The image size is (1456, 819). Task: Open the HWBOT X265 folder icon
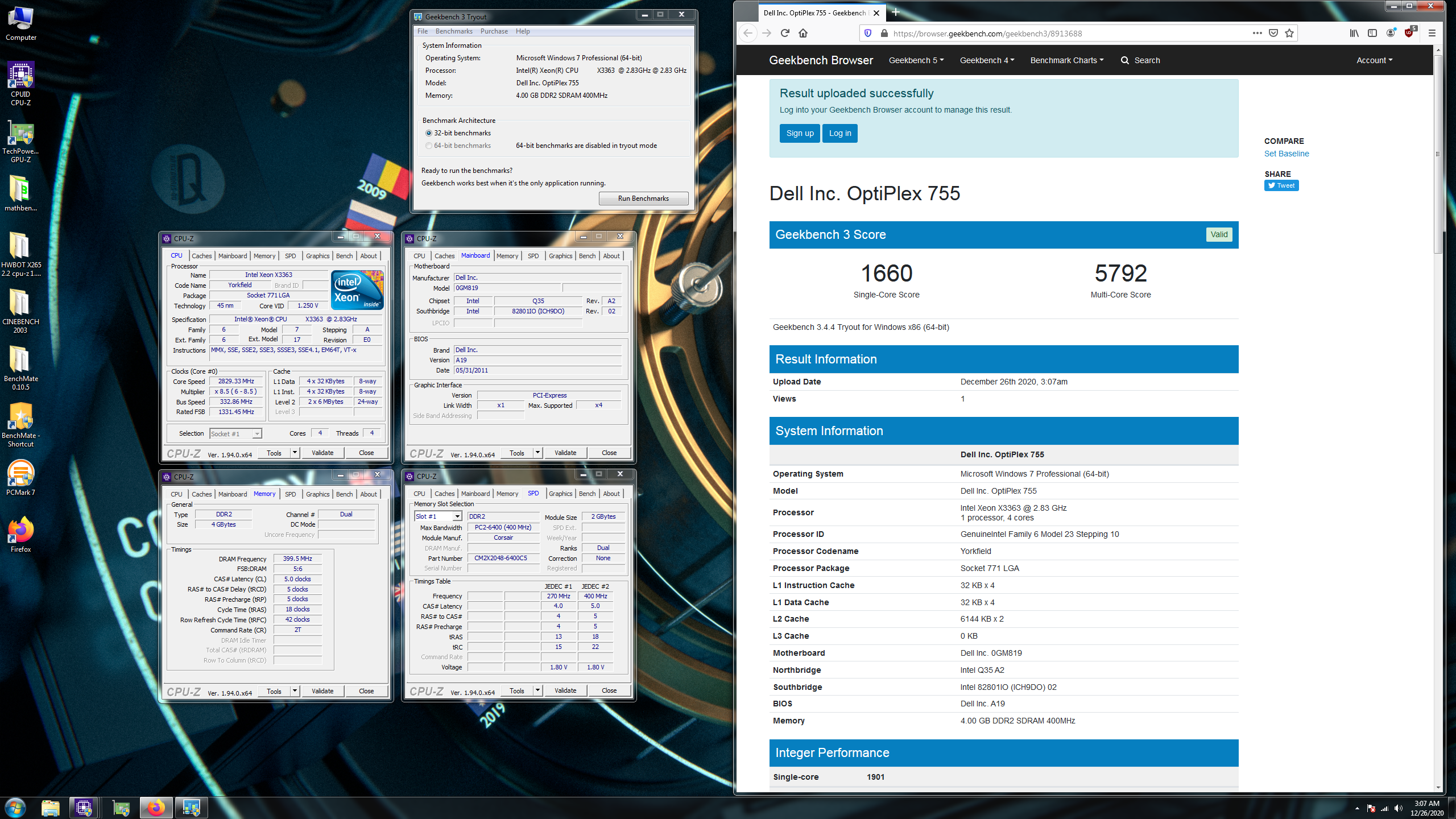click(x=21, y=254)
